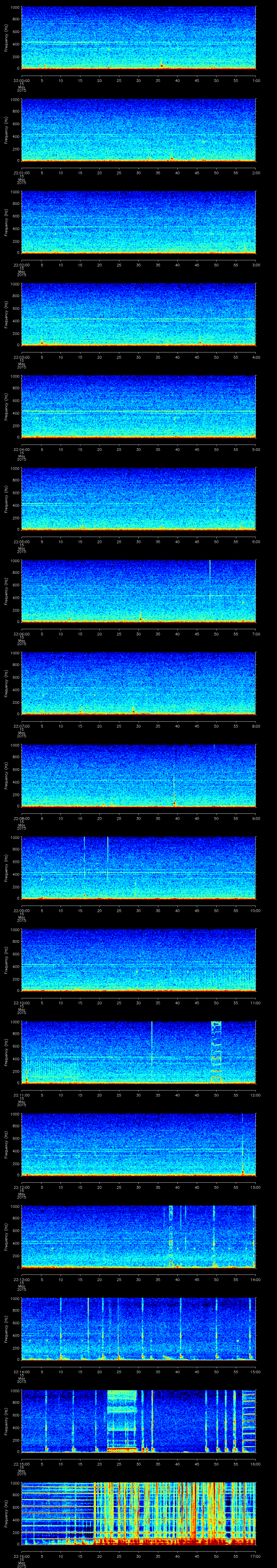Click the broadband burst near 50 s in the 22:11:00 spectrogram

click(216, 1052)
